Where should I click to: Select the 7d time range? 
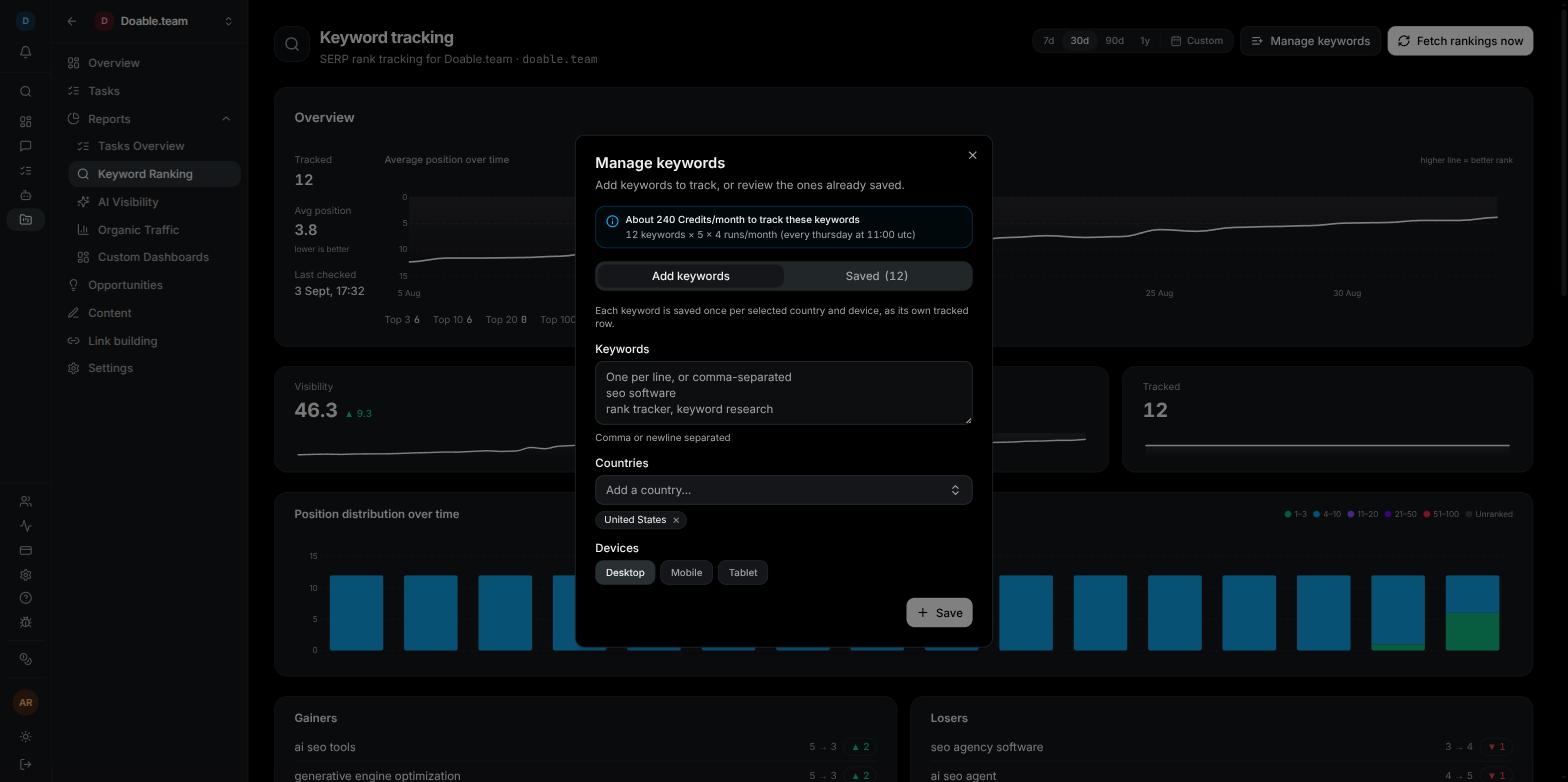coord(1048,41)
